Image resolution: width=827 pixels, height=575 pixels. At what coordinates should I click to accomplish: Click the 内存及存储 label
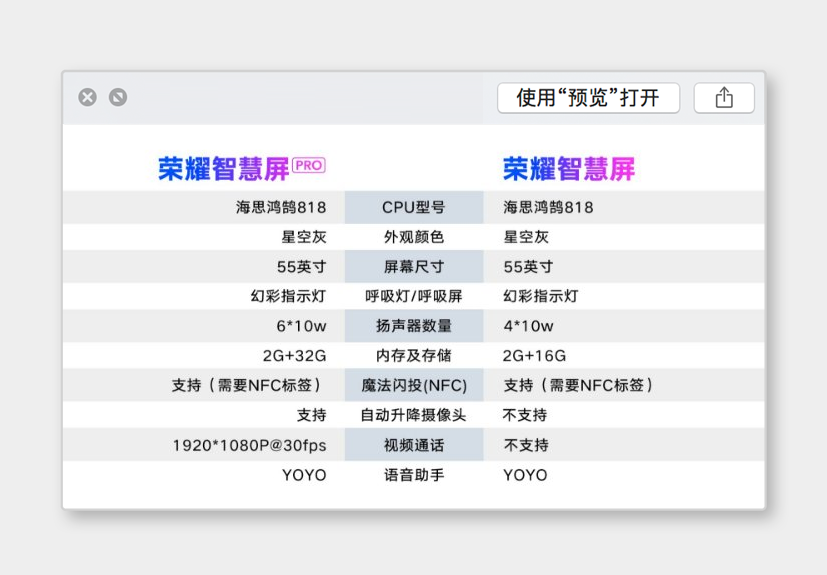pos(414,356)
